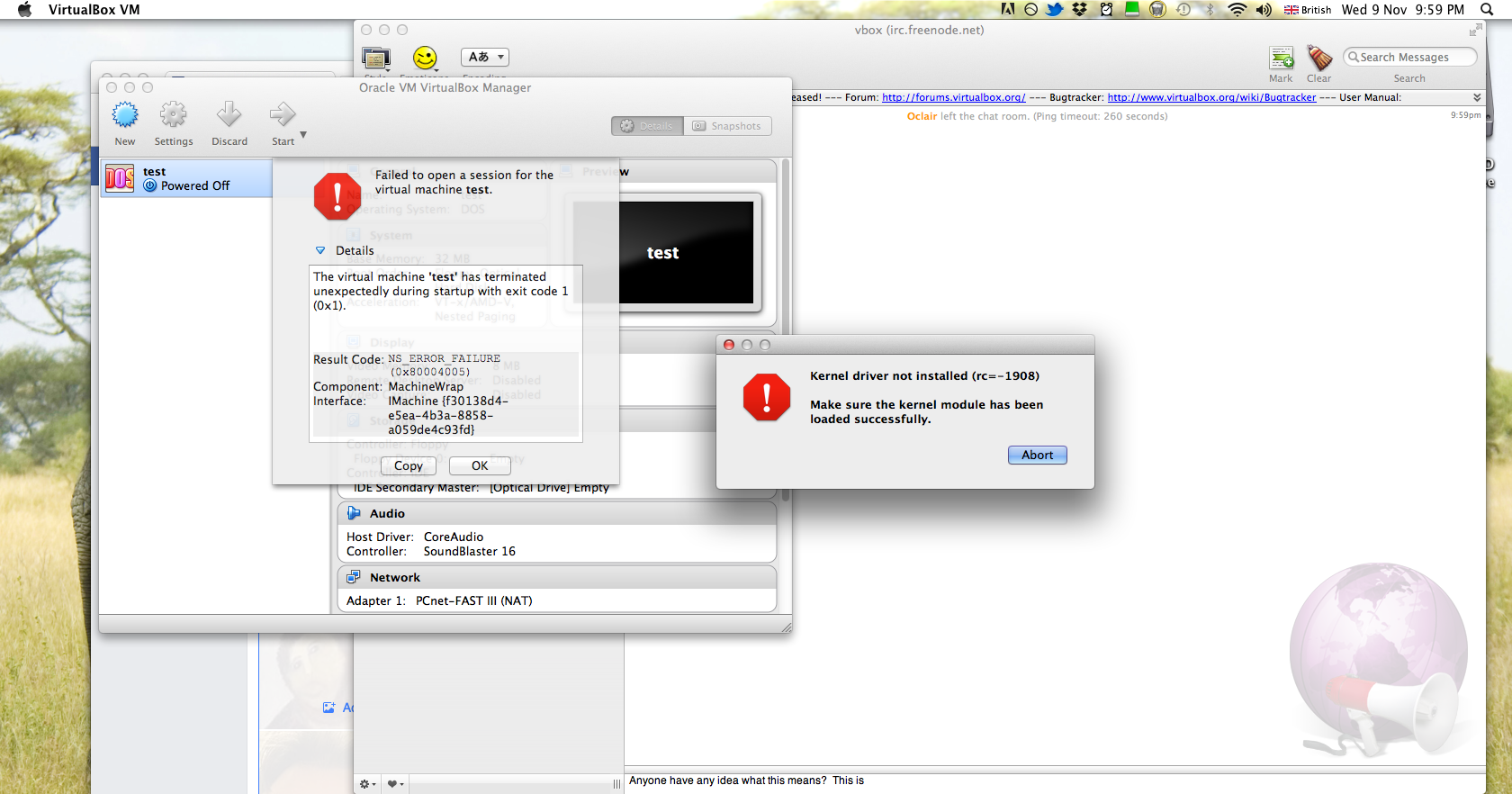The image size is (1512, 794).
Task: Click the Powered Off status text
Action: pos(195,185)
